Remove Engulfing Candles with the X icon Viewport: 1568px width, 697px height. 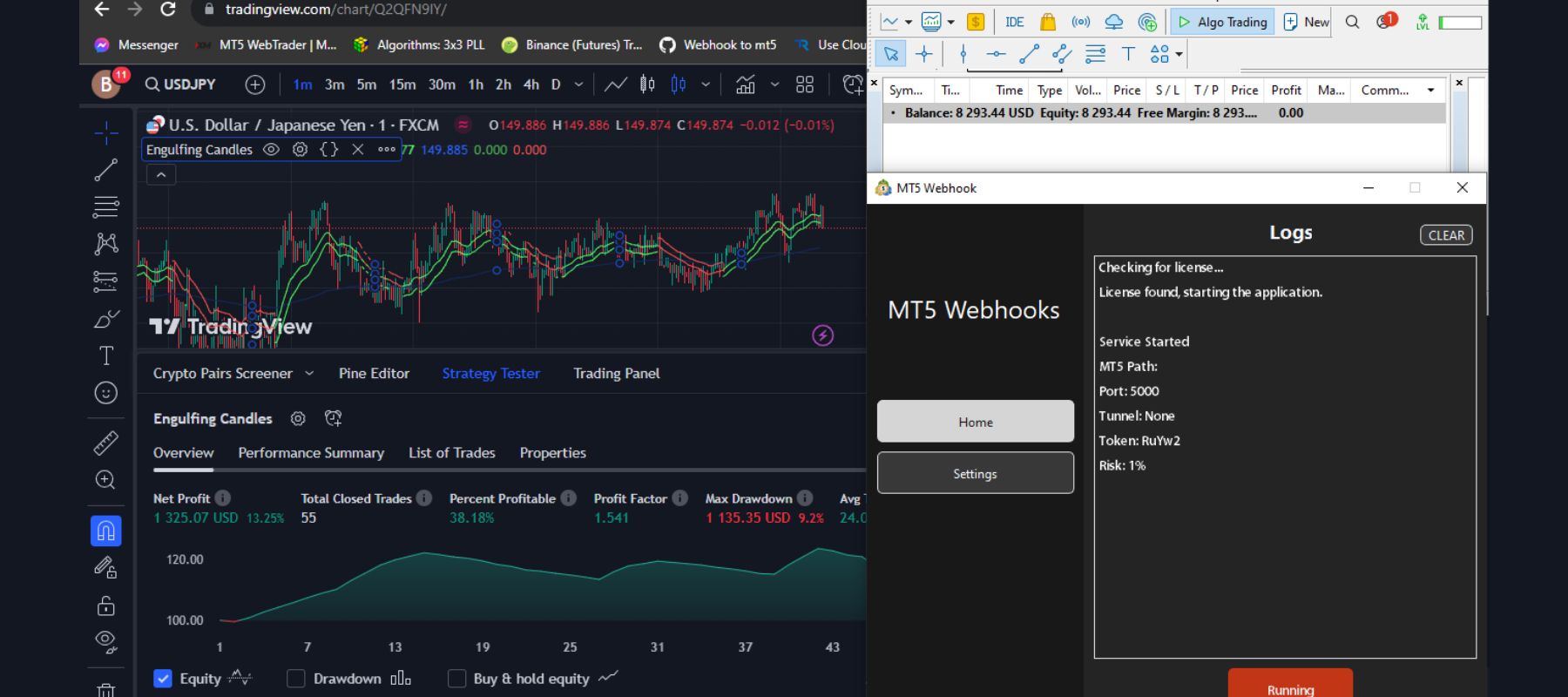tap(357, 150)
